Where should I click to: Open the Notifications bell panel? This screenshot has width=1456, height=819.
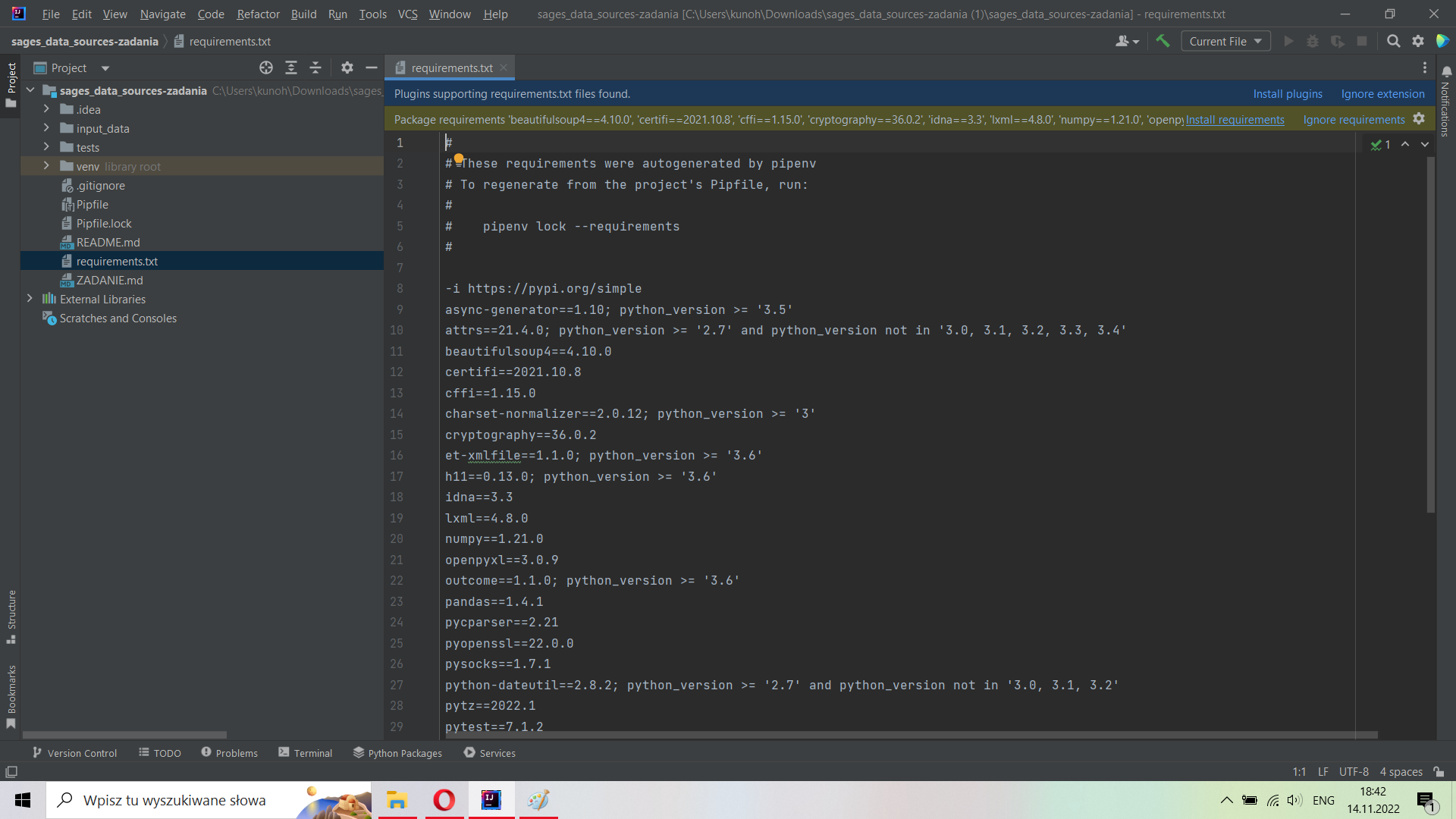pyautogui.click(x=1446, y=72)
